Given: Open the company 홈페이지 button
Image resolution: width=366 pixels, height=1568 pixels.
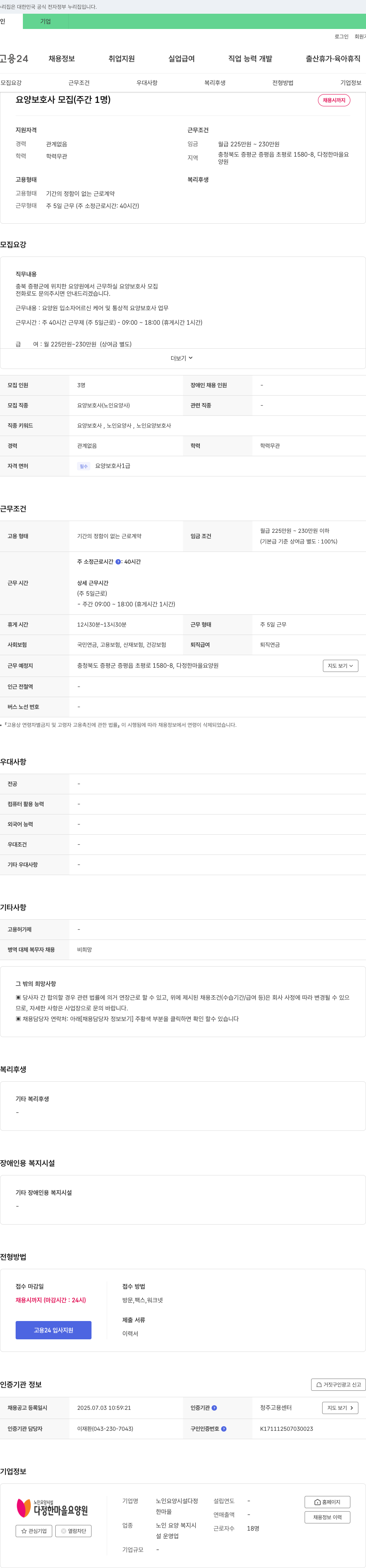Looking at the screenshot, I should click(x=327, y=1502).
